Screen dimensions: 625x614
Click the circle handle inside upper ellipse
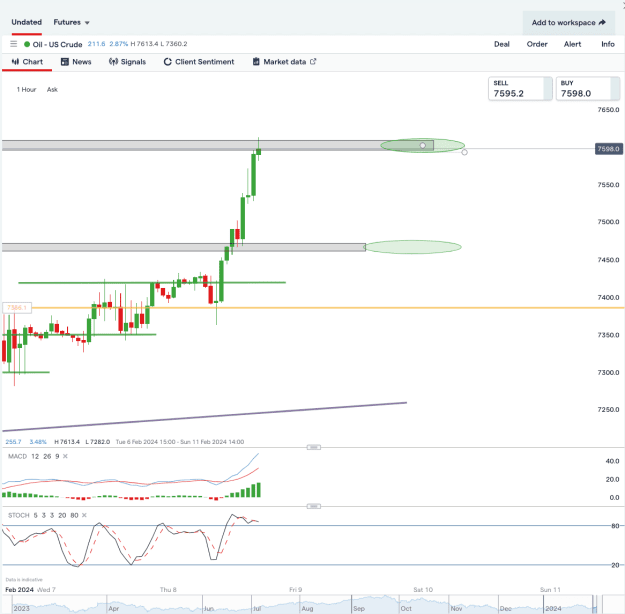pyautogui.click(x=423, y=146)
